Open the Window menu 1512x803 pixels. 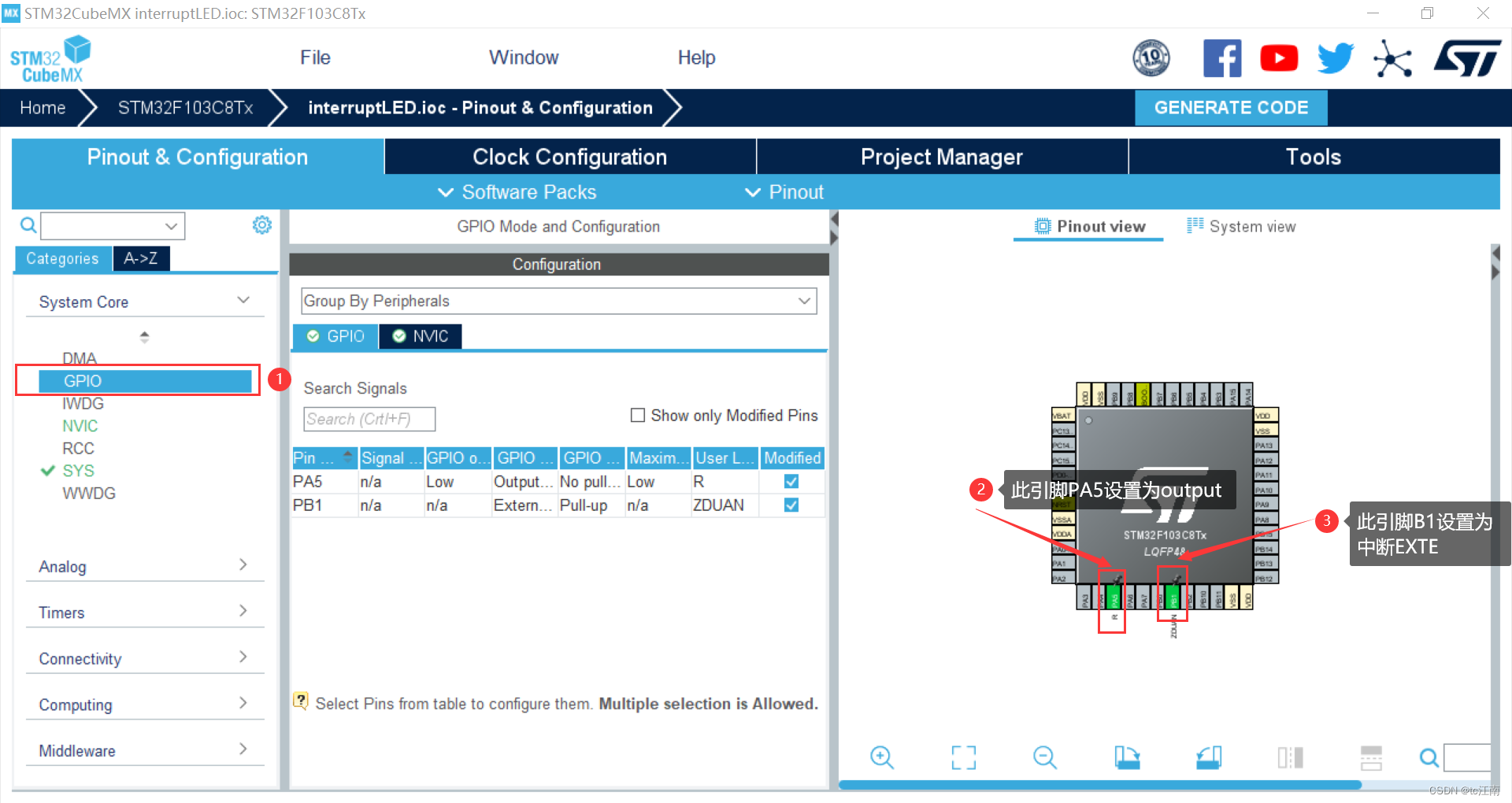pos(524,57)
